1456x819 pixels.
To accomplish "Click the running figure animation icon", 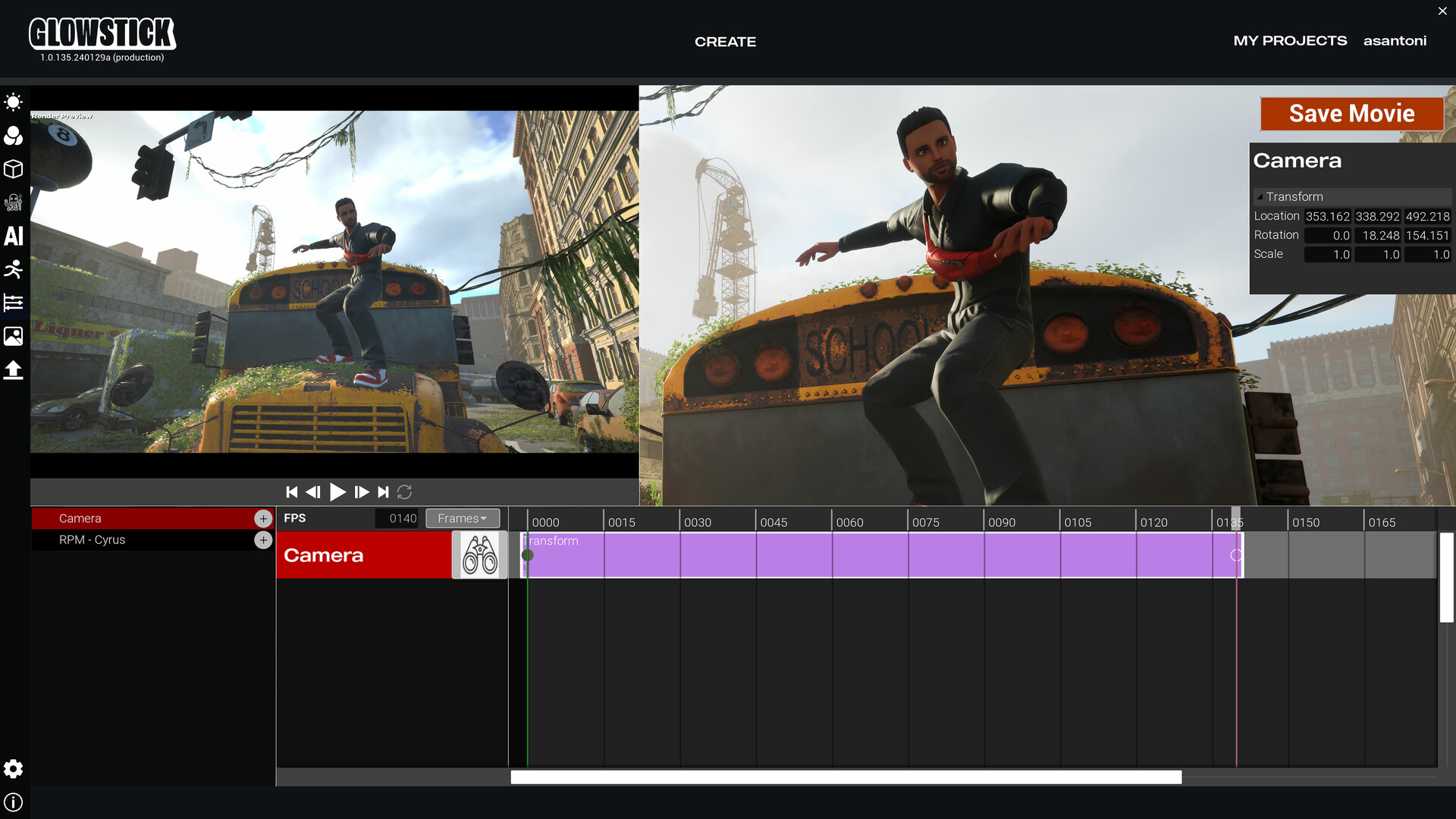I will (x=14, y=269).
